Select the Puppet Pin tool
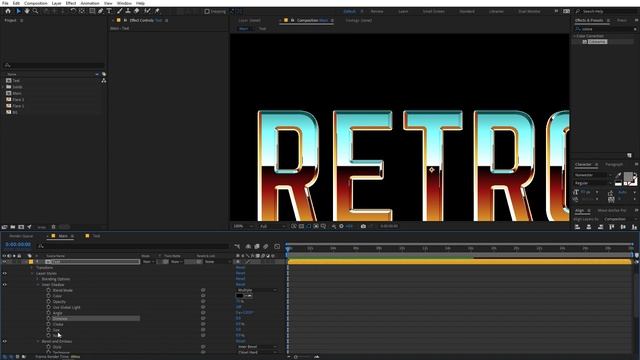 157,11
